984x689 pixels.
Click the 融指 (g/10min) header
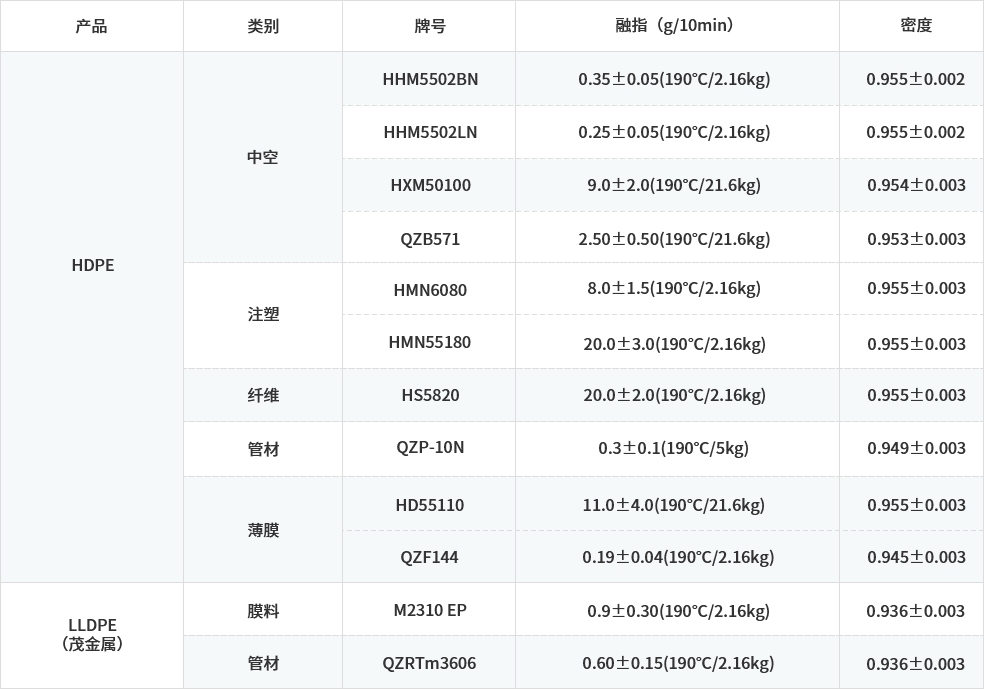pos(676,26)
